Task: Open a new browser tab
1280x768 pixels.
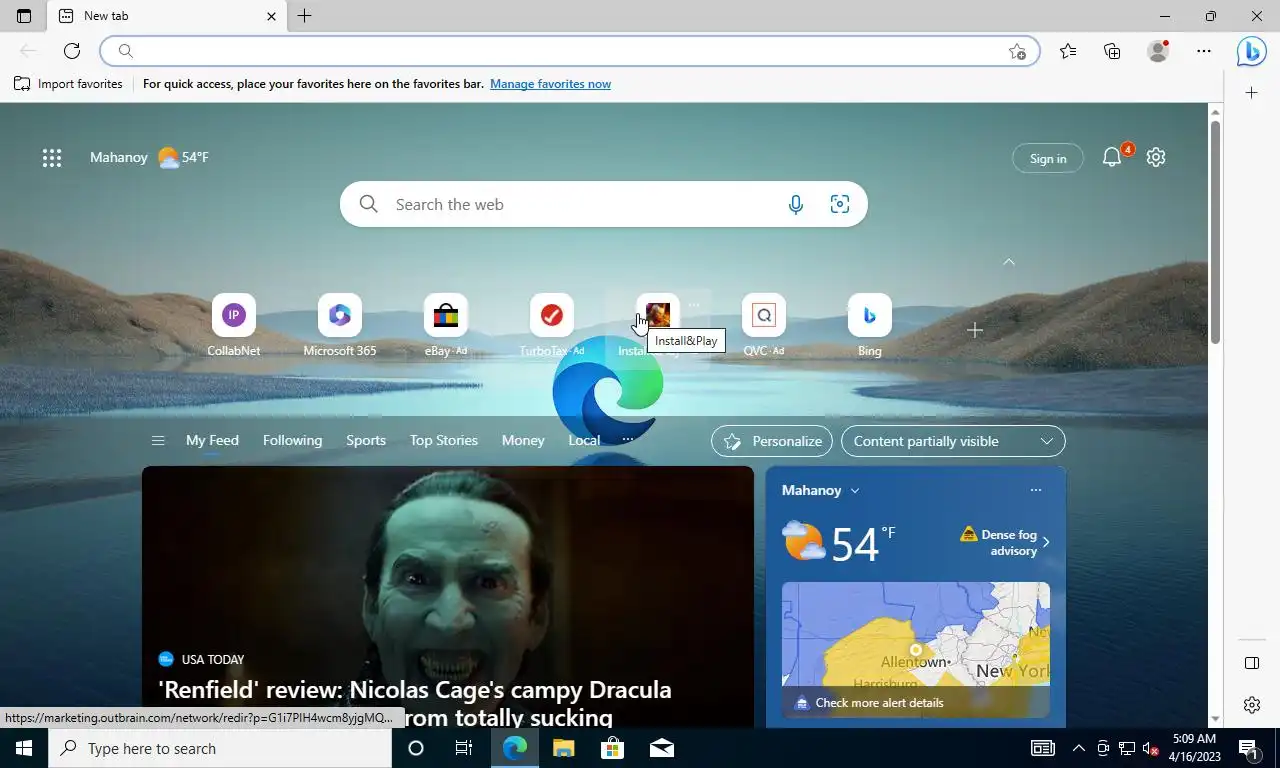Action: point(305,16)
